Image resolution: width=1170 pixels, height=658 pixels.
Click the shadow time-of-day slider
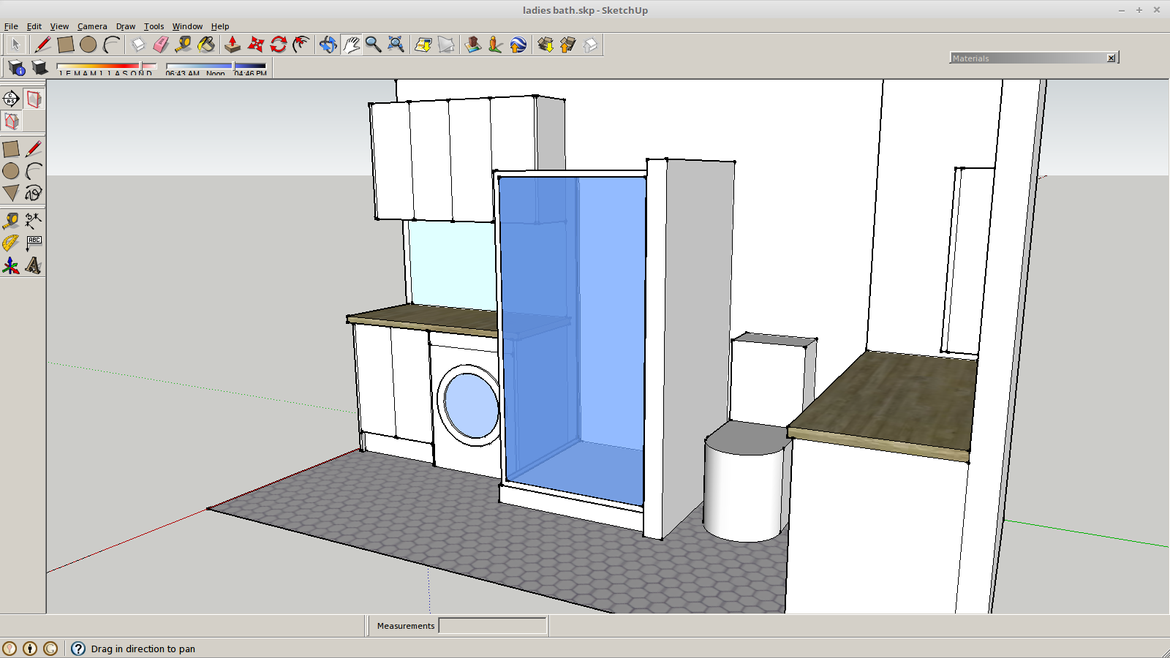[x=216, y=68]
